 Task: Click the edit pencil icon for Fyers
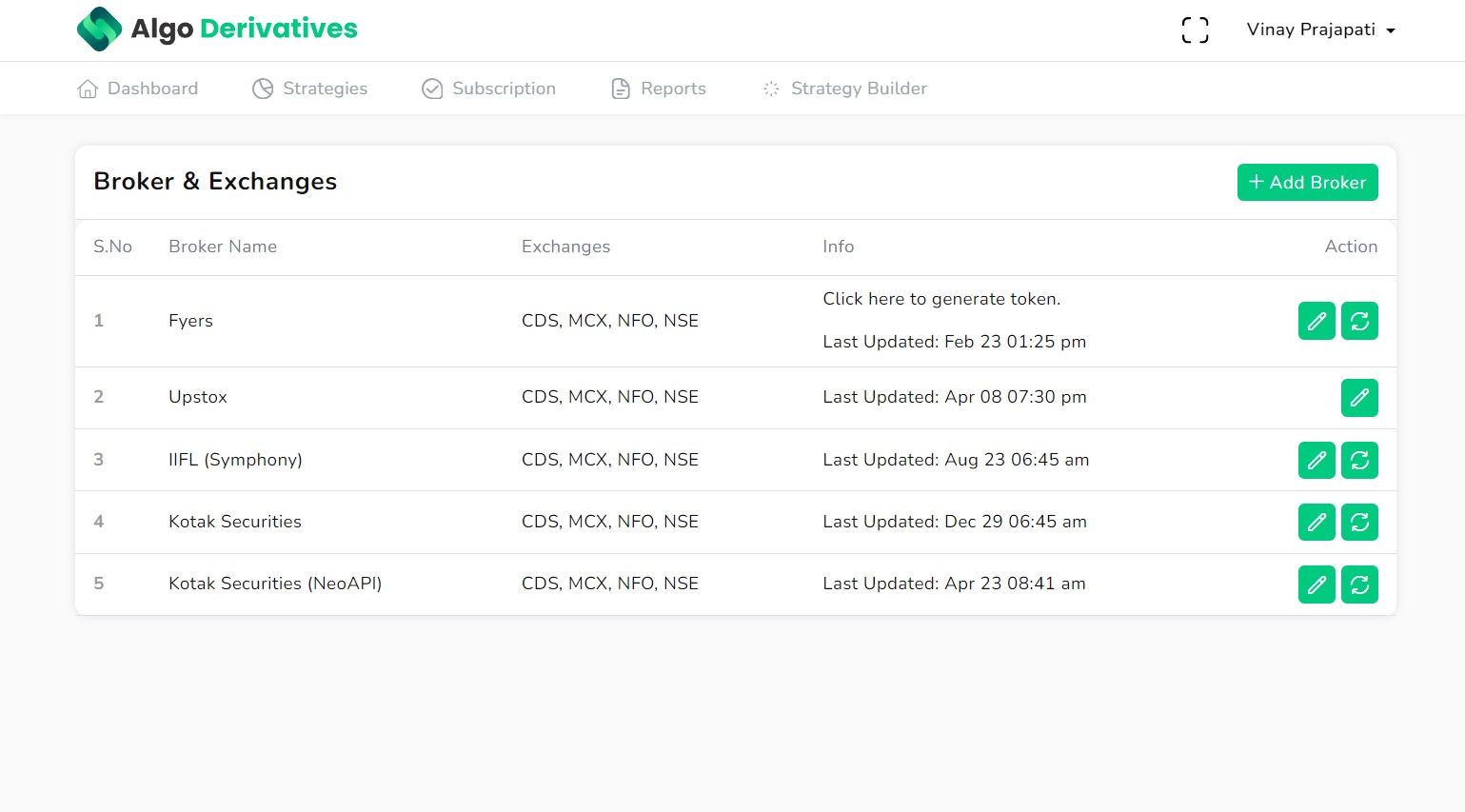click(1317, 321)
